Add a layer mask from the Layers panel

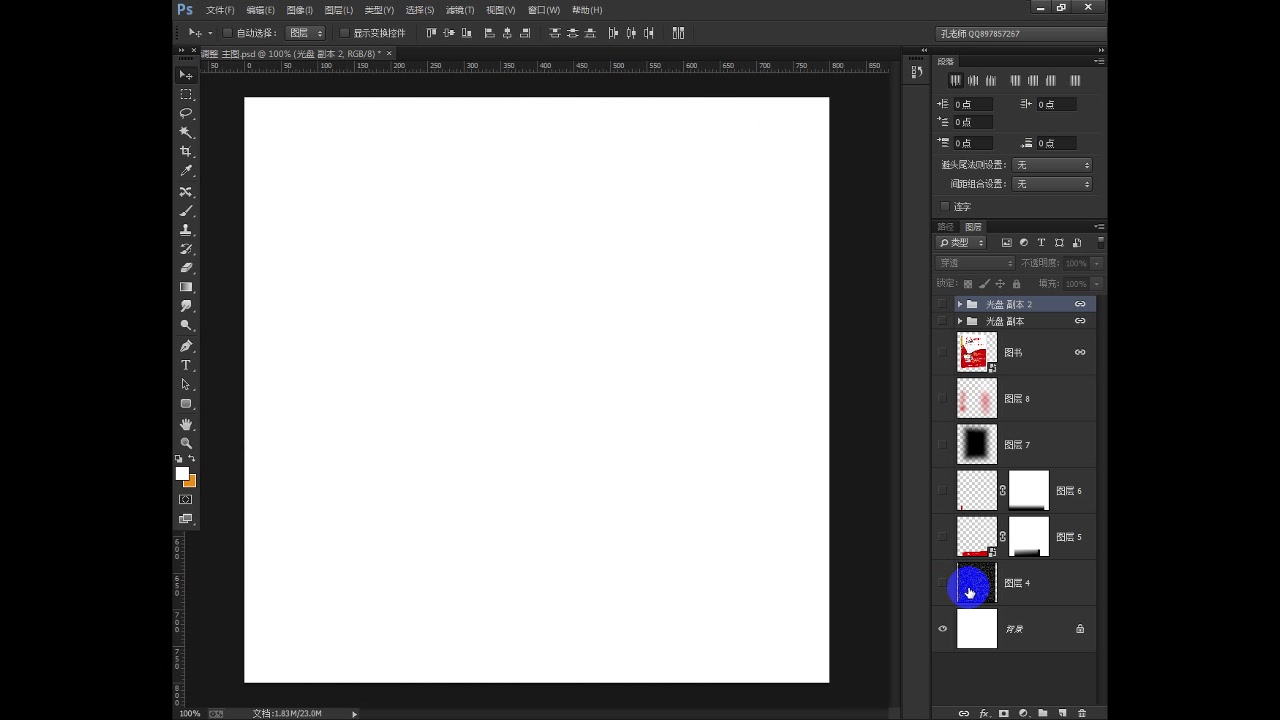[x=1003, y=713]
